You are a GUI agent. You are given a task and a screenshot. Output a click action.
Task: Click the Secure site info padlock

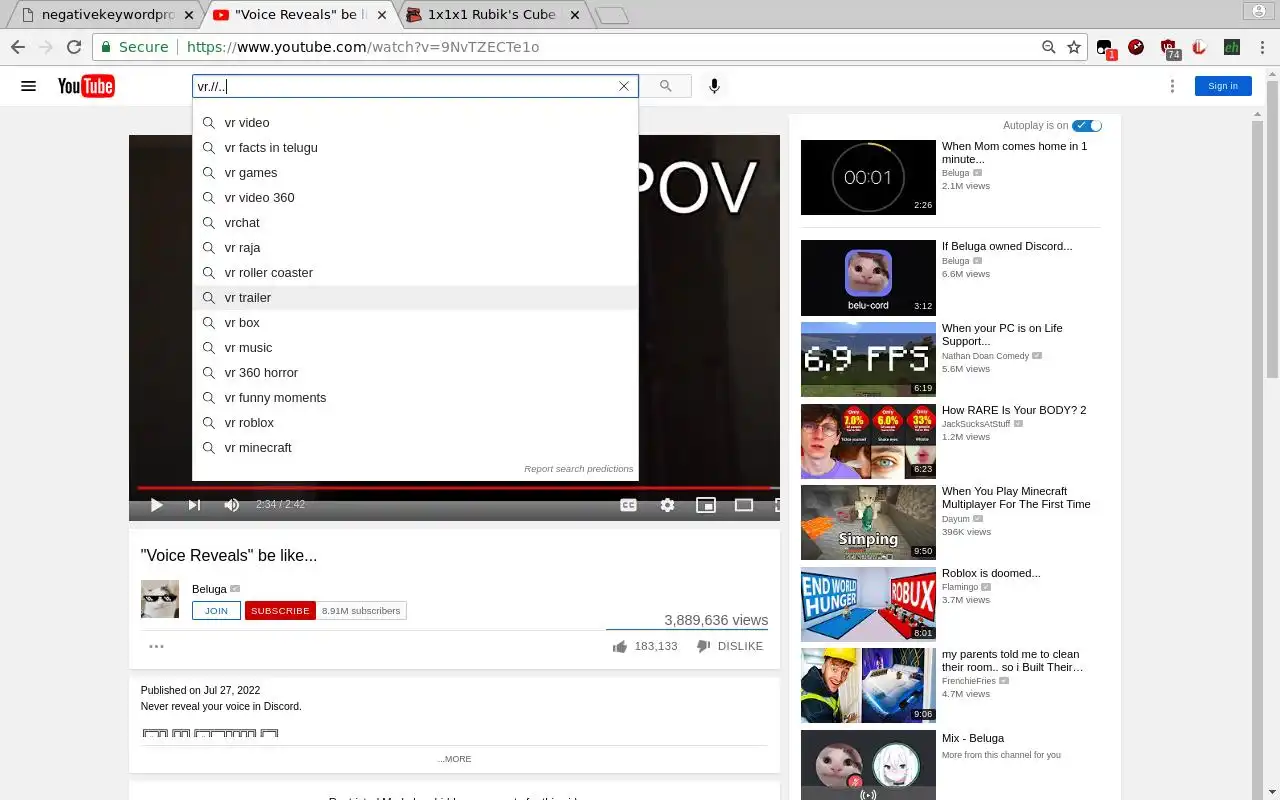106,47
